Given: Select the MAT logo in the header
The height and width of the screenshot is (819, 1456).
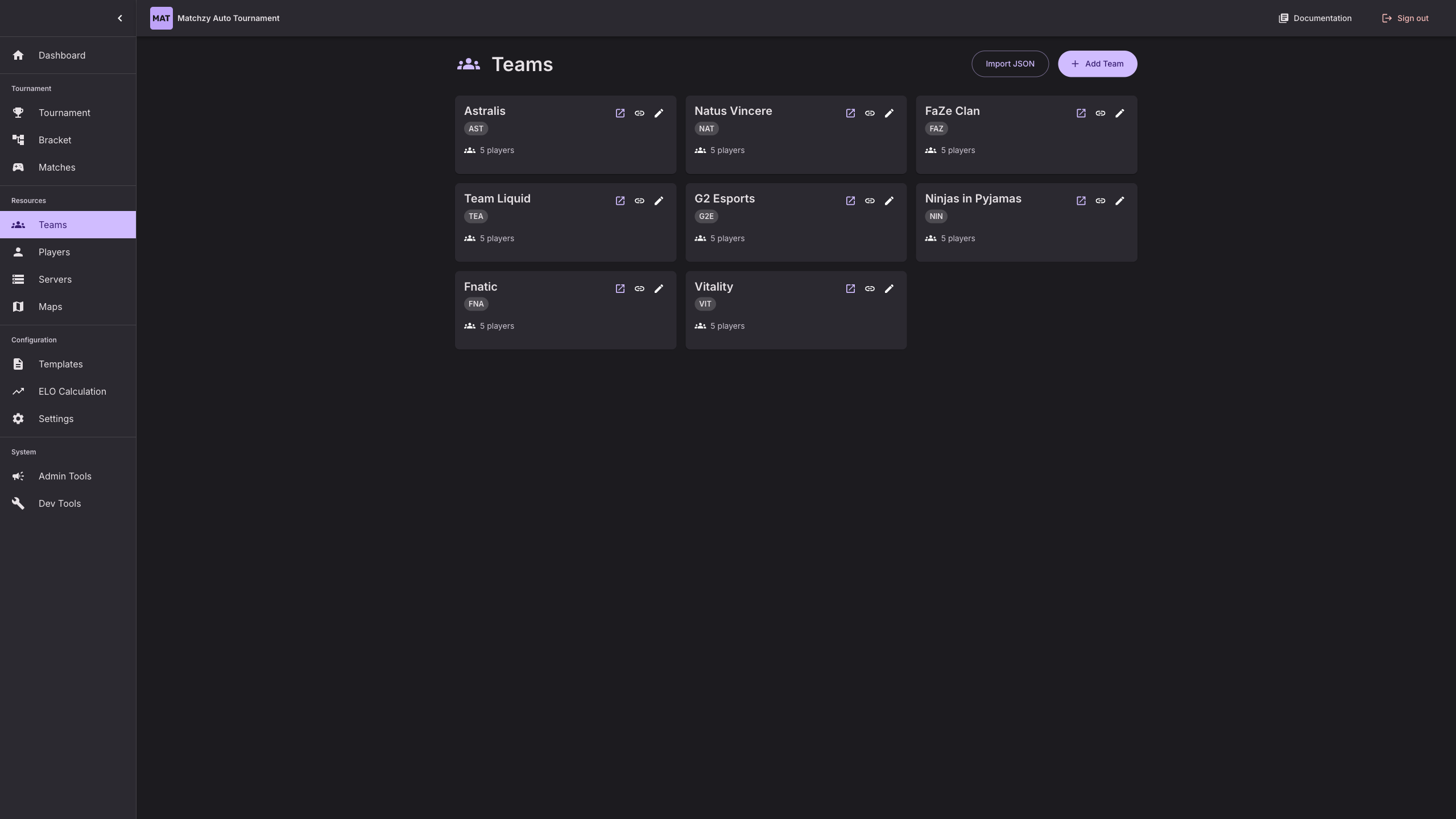Looking at the screenshot, I should 161,18.
